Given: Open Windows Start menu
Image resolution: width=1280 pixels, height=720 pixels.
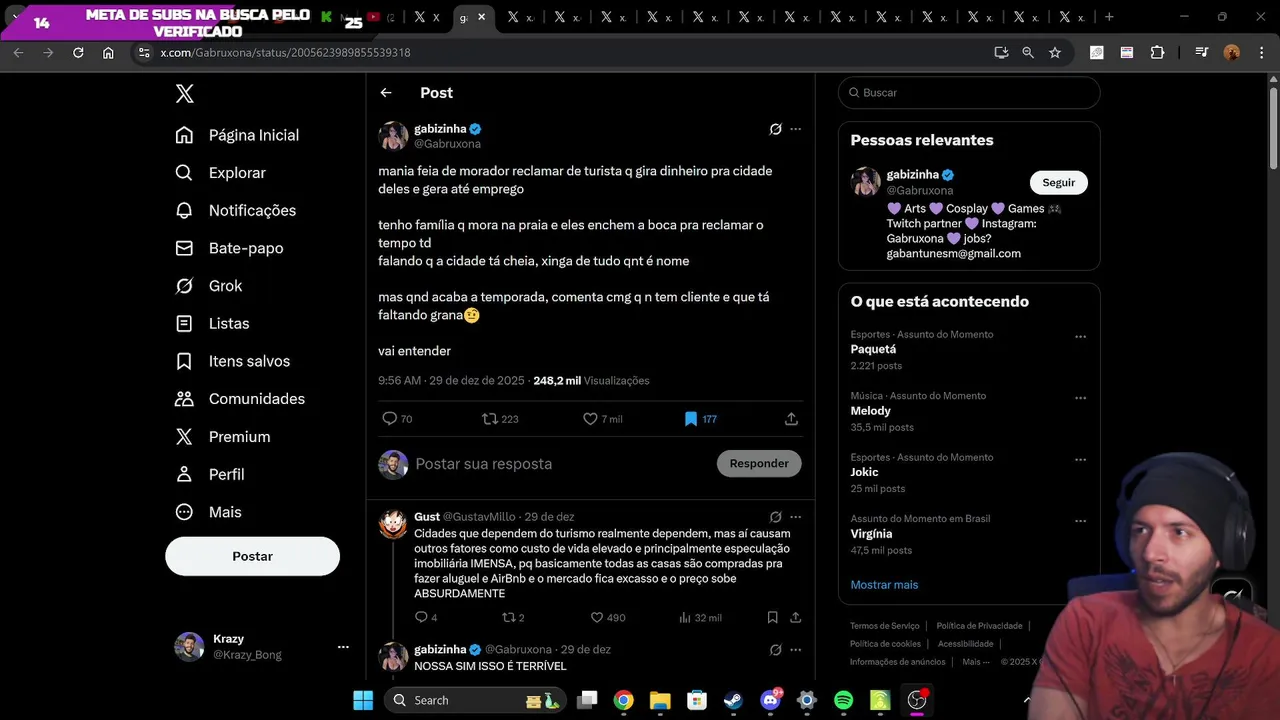Looking at the screenshot, I should (363, 700).
